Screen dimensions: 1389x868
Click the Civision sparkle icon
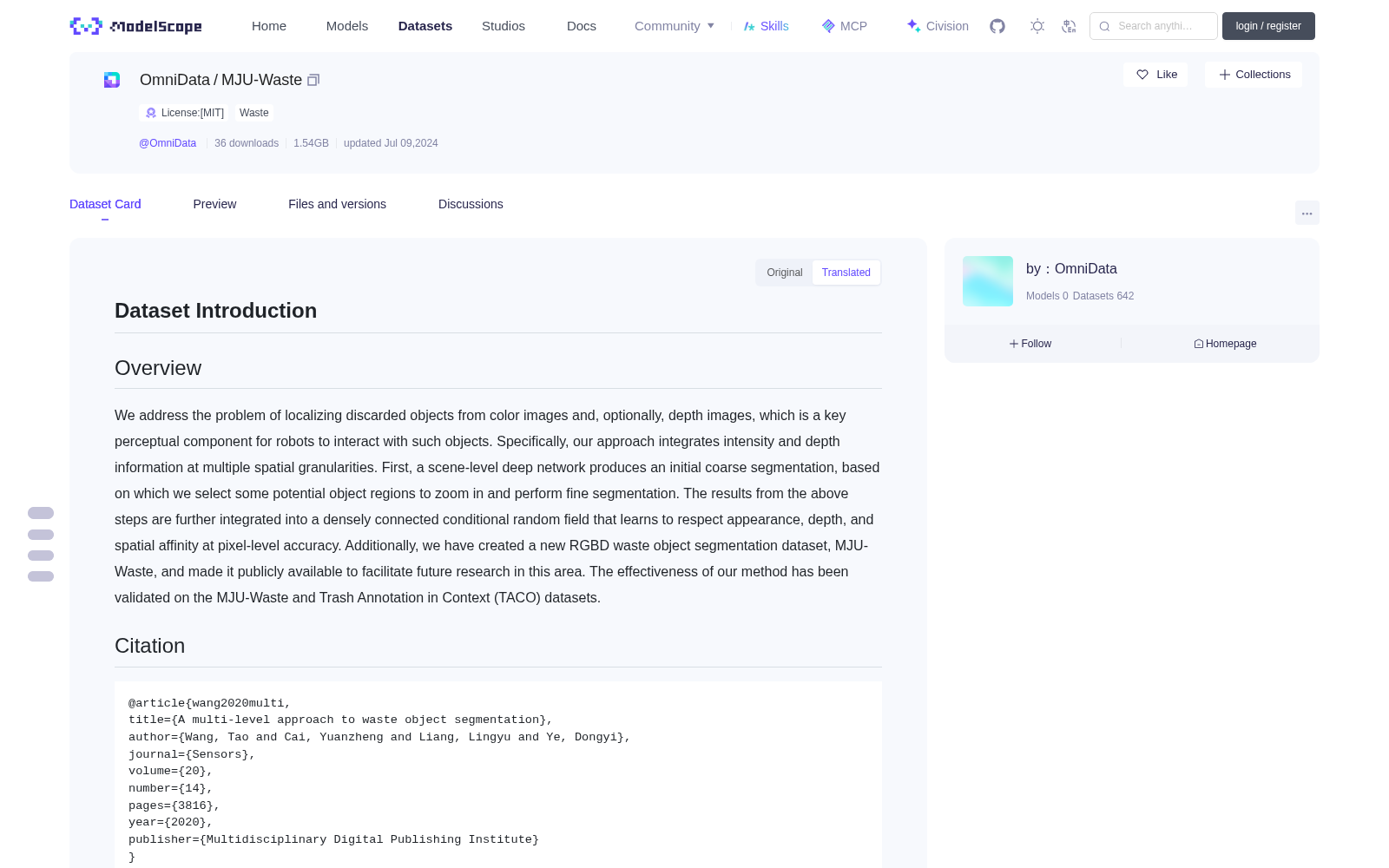[913, 26]
